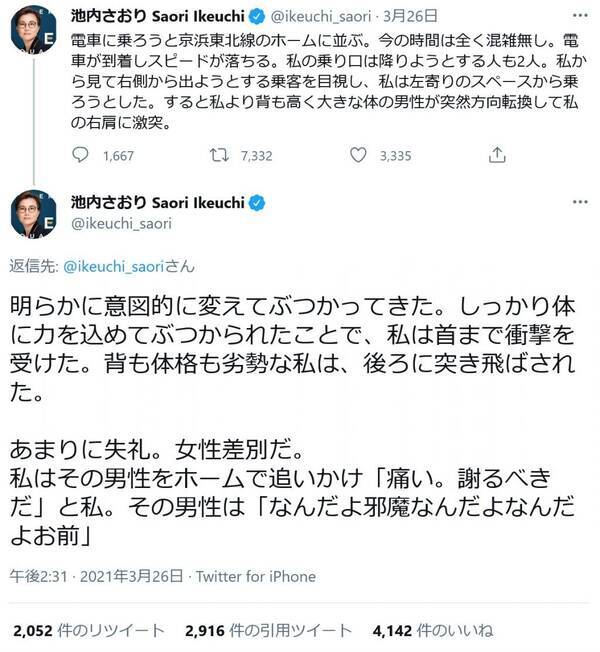Viewport: 600px width, 652px height.
Task: Click verified badge on the second tweet
Action: point(258,203)
